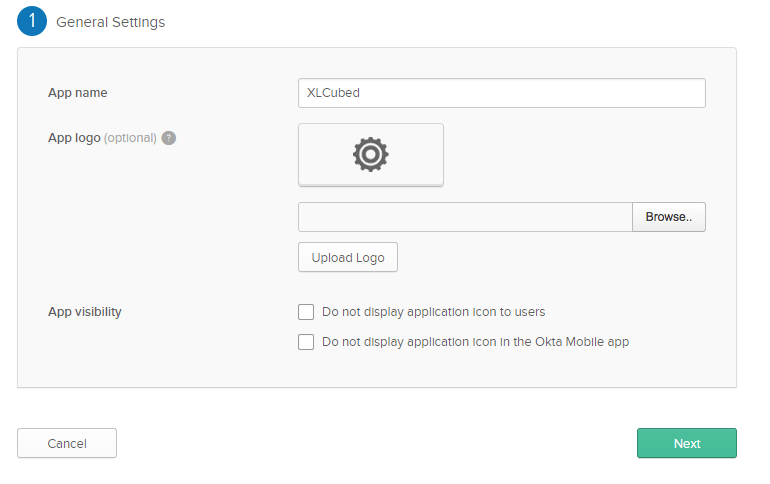Viewport: 770px width, 484px height.
Task: Tick the Okta Mobile app visibility checkbox
Action: click(306, 342)
